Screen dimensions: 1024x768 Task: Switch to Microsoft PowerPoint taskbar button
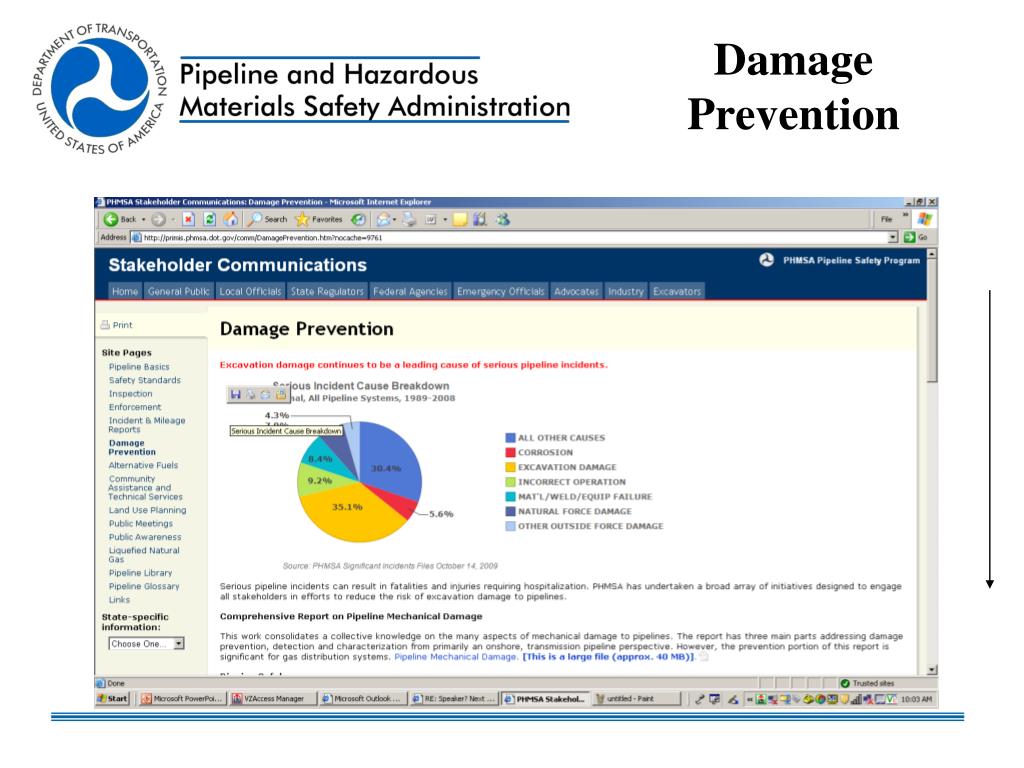(182, 699)
